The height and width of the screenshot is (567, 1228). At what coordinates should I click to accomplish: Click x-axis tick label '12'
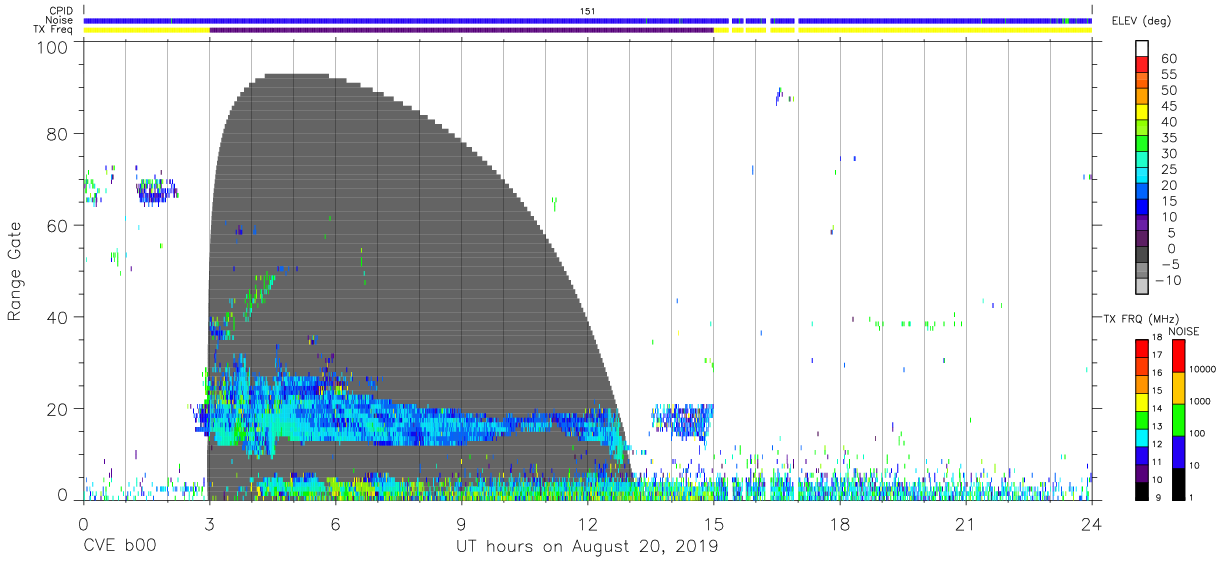coord(587,524)
